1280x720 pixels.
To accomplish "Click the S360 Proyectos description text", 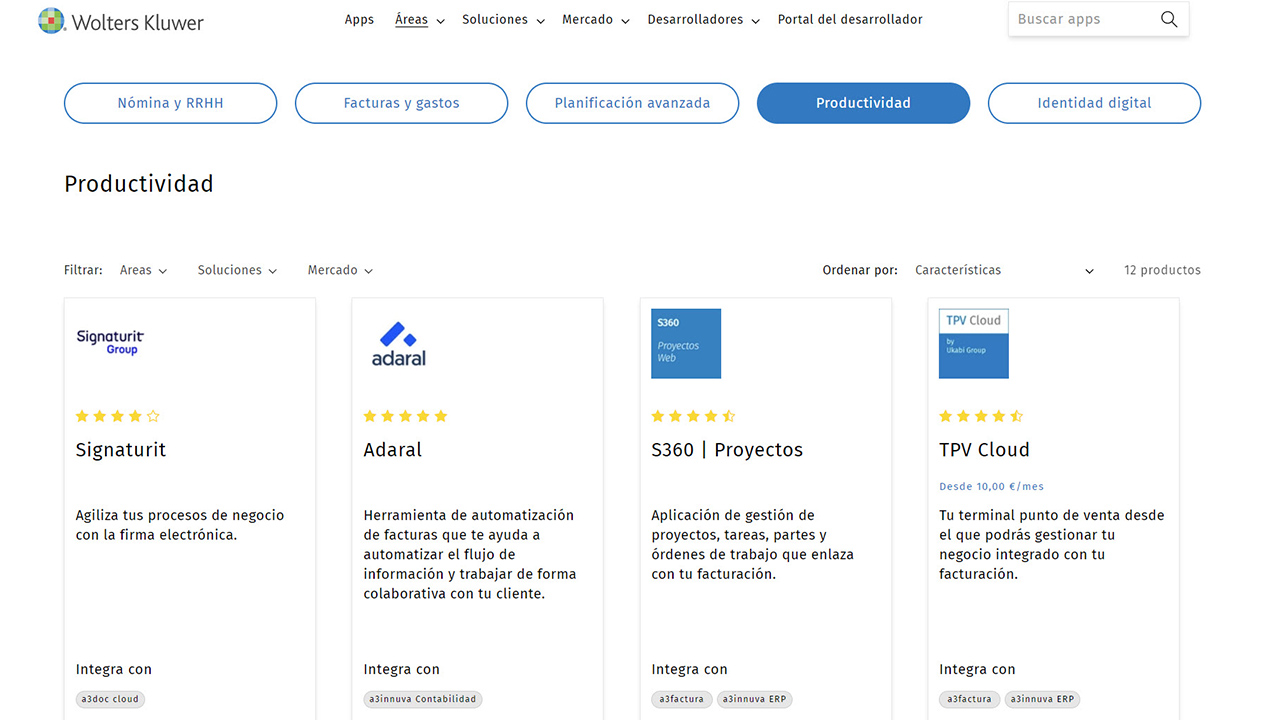I will (752, 544).
